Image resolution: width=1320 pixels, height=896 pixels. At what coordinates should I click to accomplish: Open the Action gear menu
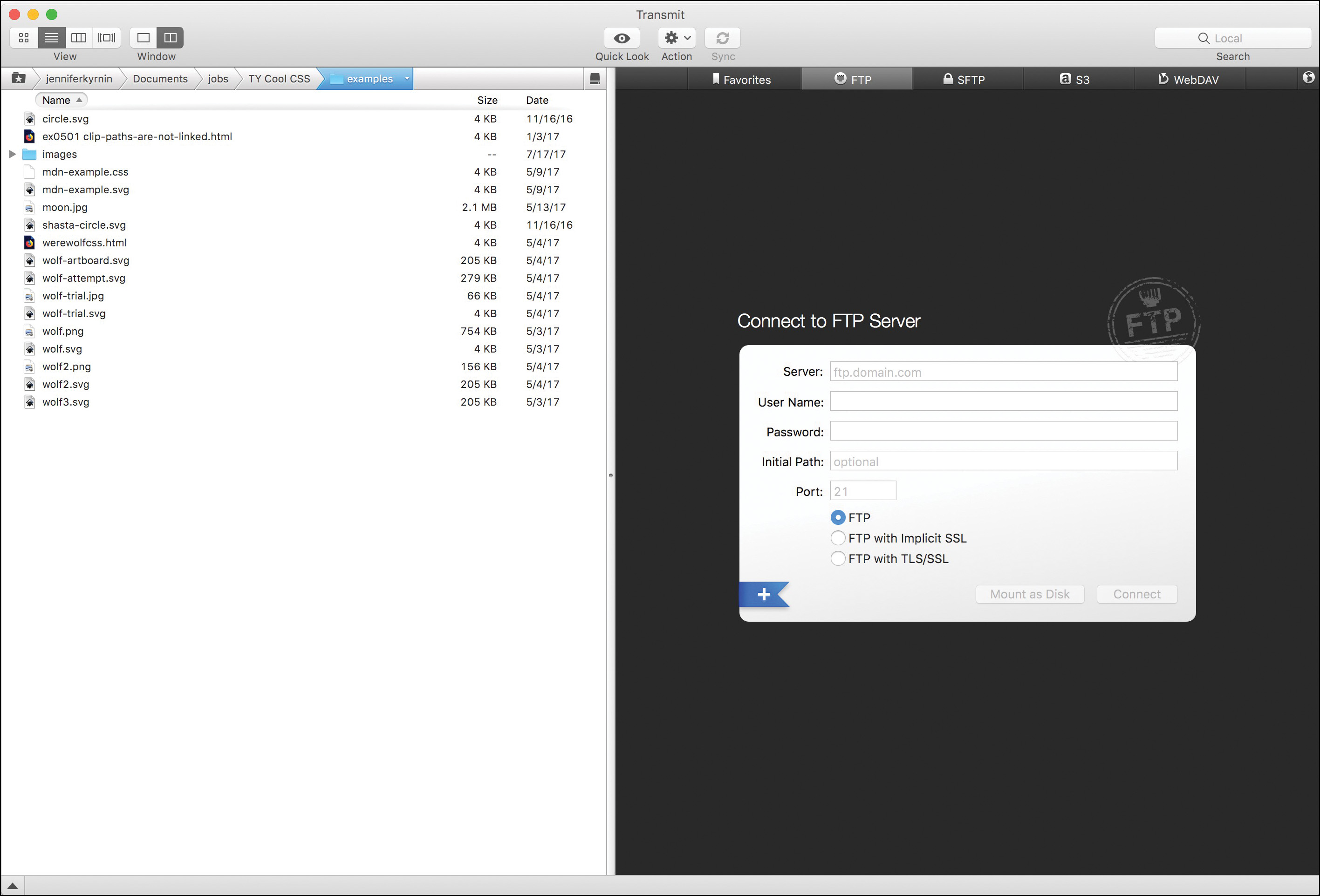676,37
